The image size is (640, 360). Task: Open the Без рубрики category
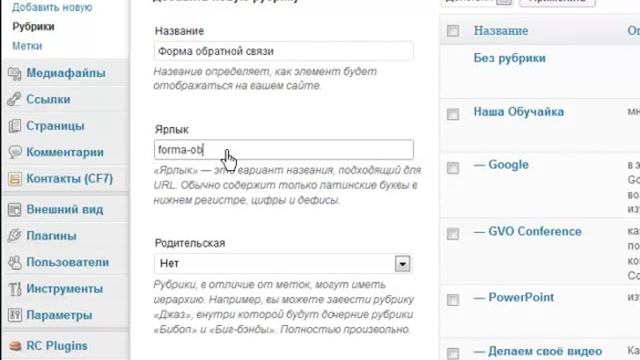(509, 58)
